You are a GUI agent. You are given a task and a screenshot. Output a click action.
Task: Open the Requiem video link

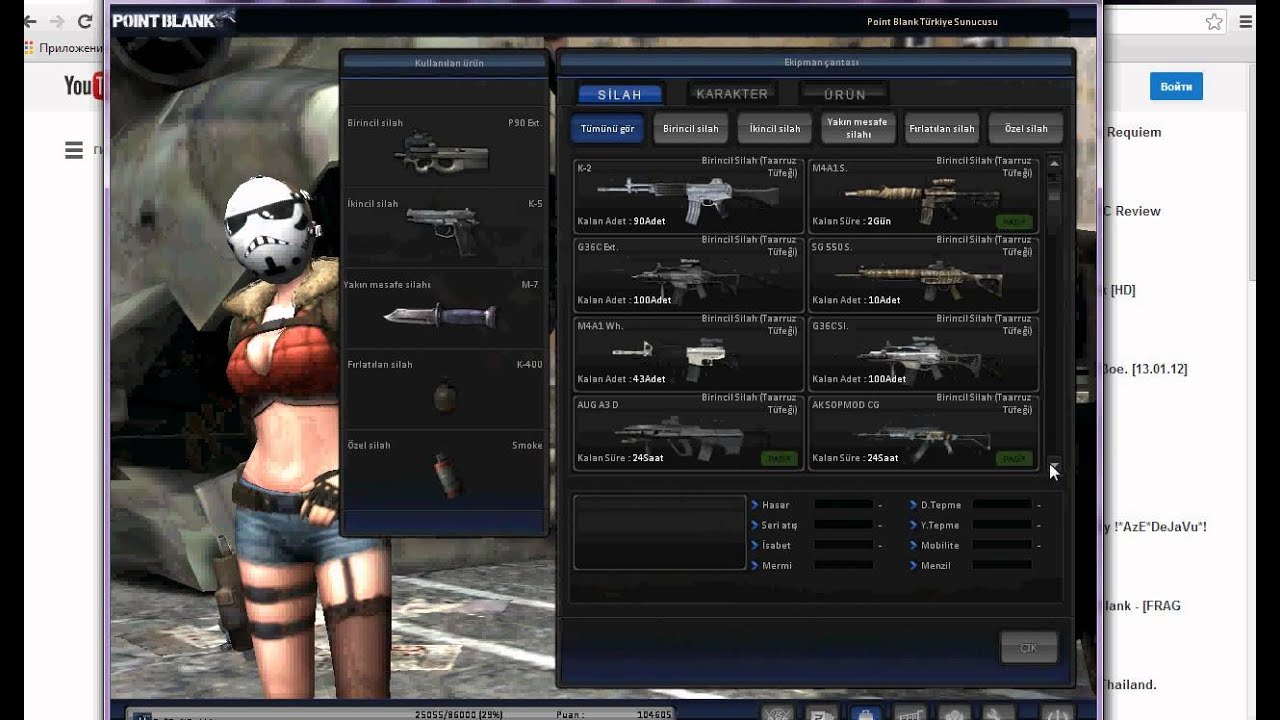pyautogui.click(x=1134, y=132)
